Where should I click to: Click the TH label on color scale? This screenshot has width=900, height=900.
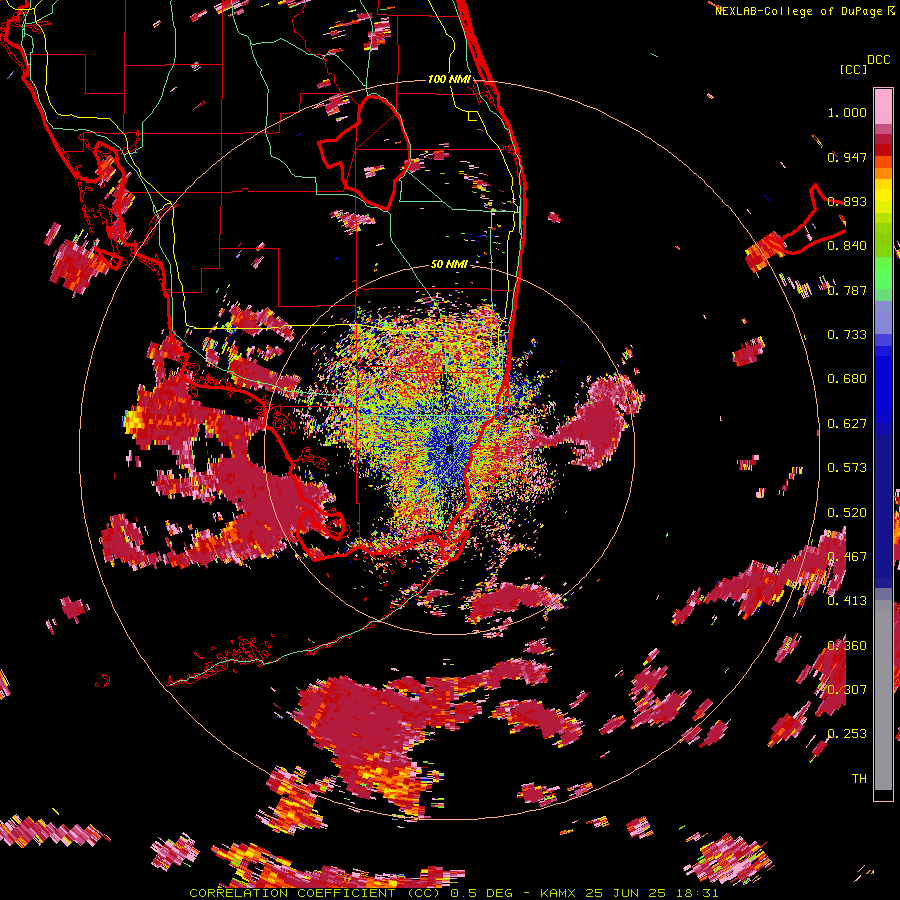tap(859, 779)
